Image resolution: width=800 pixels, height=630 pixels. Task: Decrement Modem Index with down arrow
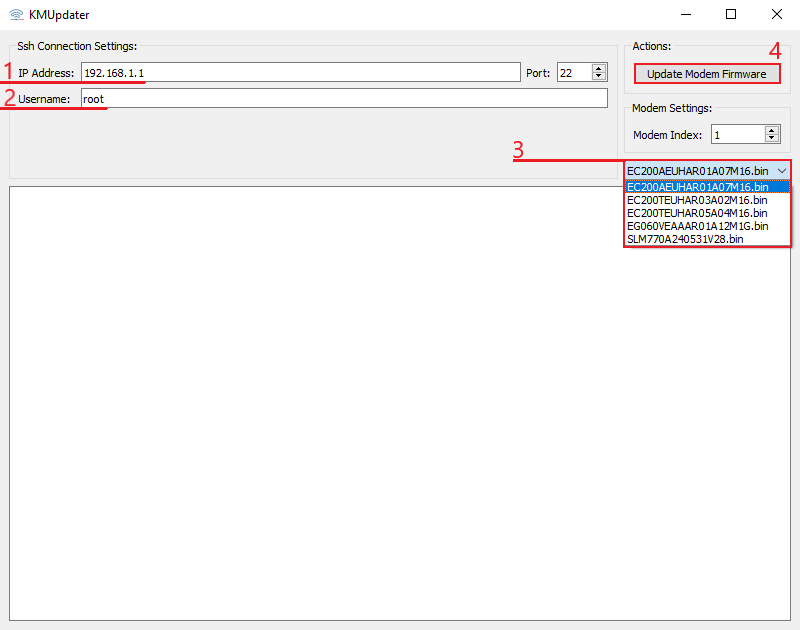tap(772, 139)
